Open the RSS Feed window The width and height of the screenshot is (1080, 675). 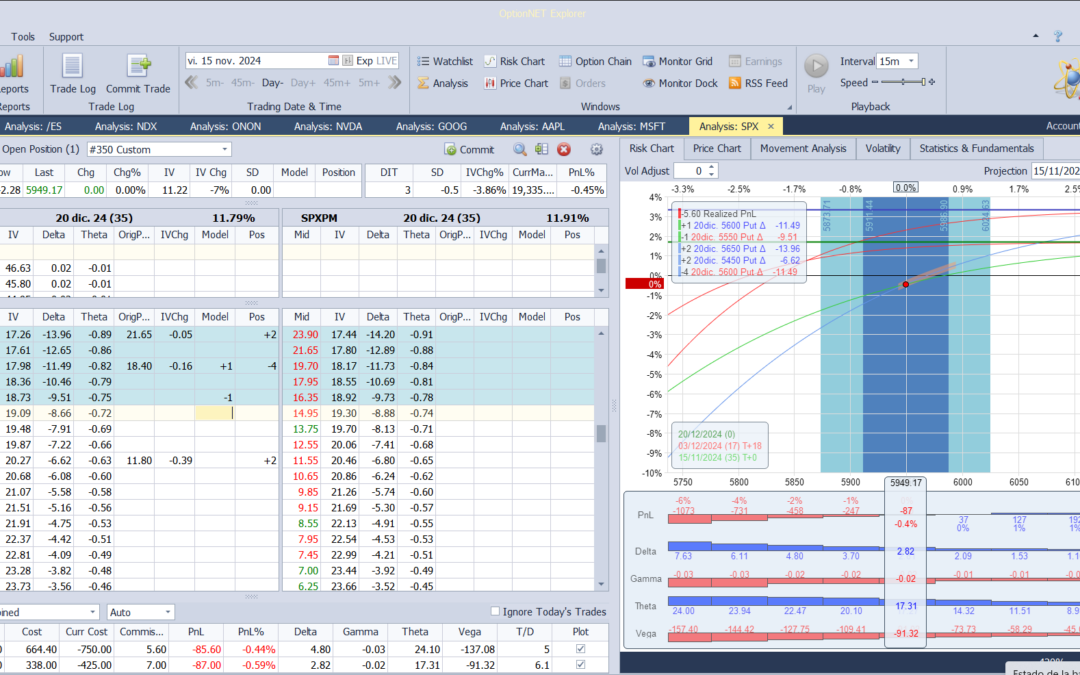(x=758, y=84)
